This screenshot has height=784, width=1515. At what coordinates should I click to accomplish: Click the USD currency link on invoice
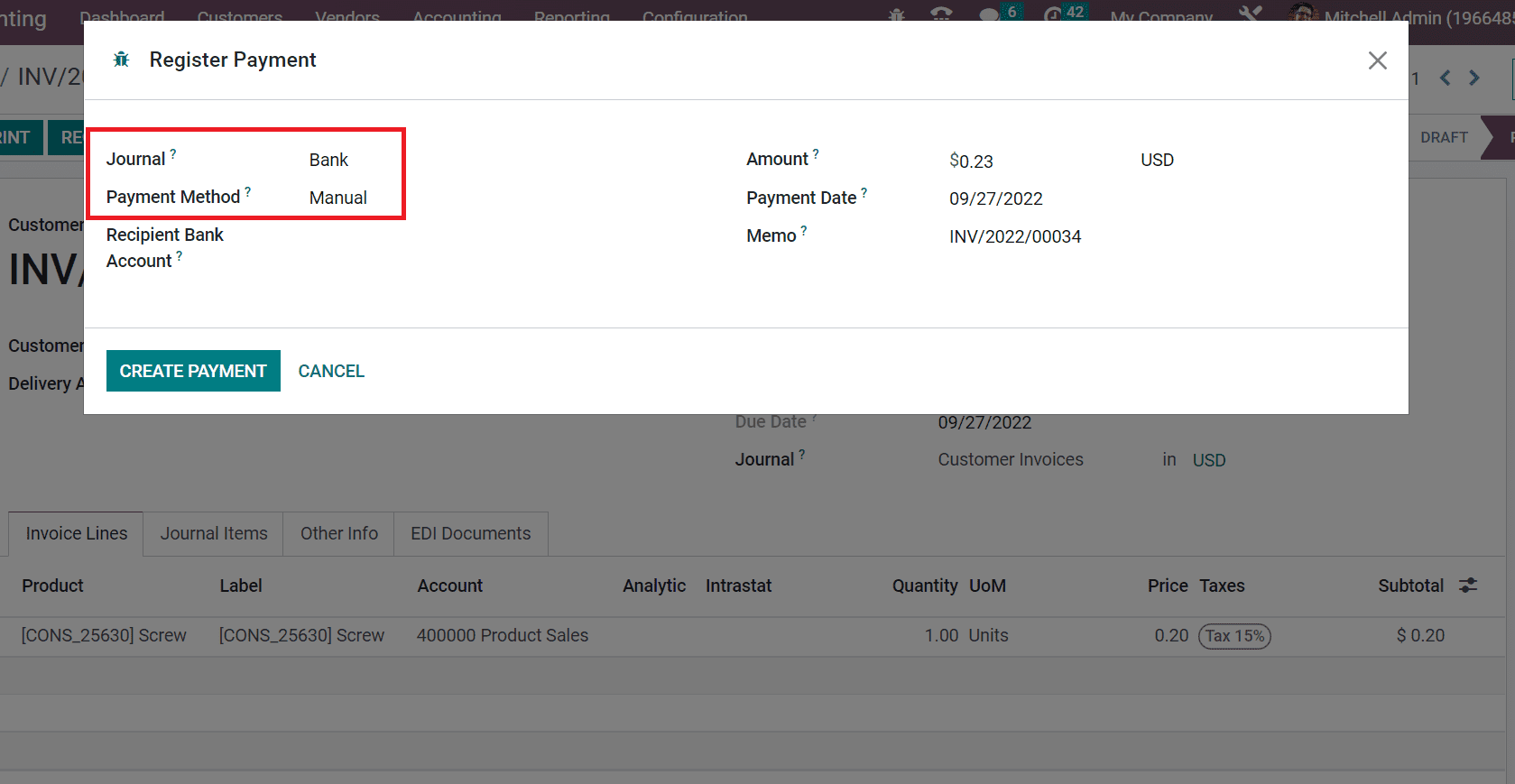(1209, 460)
